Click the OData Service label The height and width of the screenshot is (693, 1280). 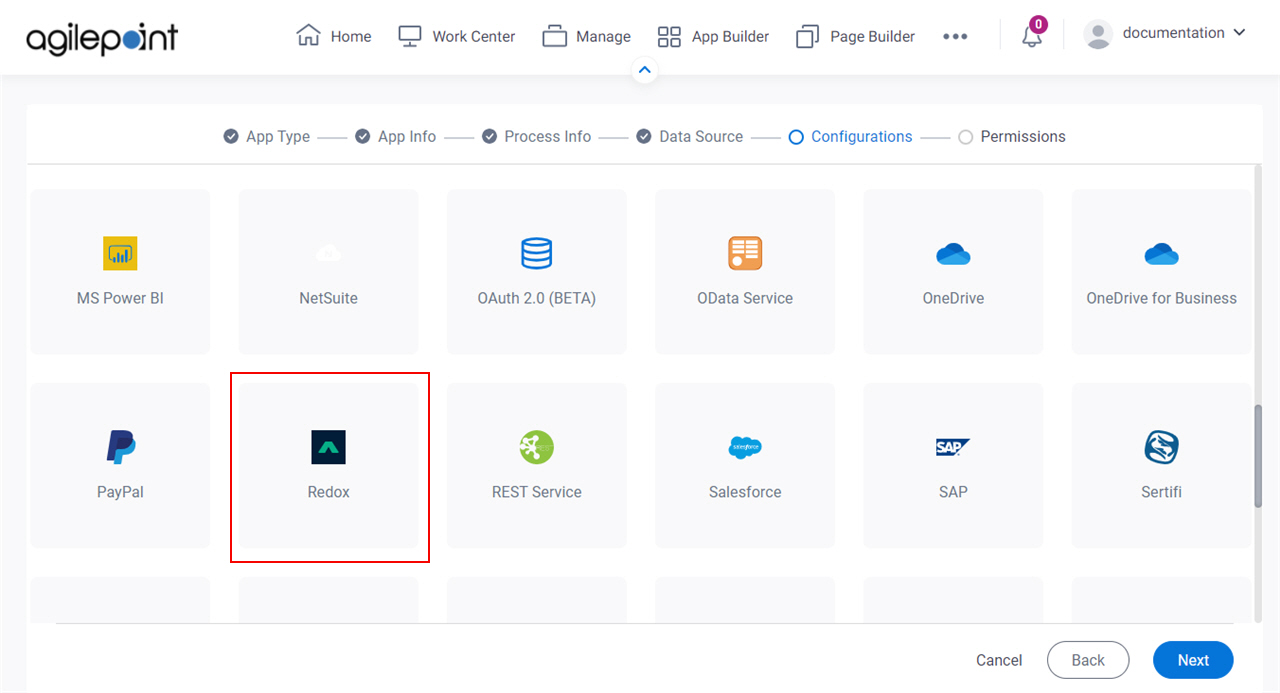(745, 298)
